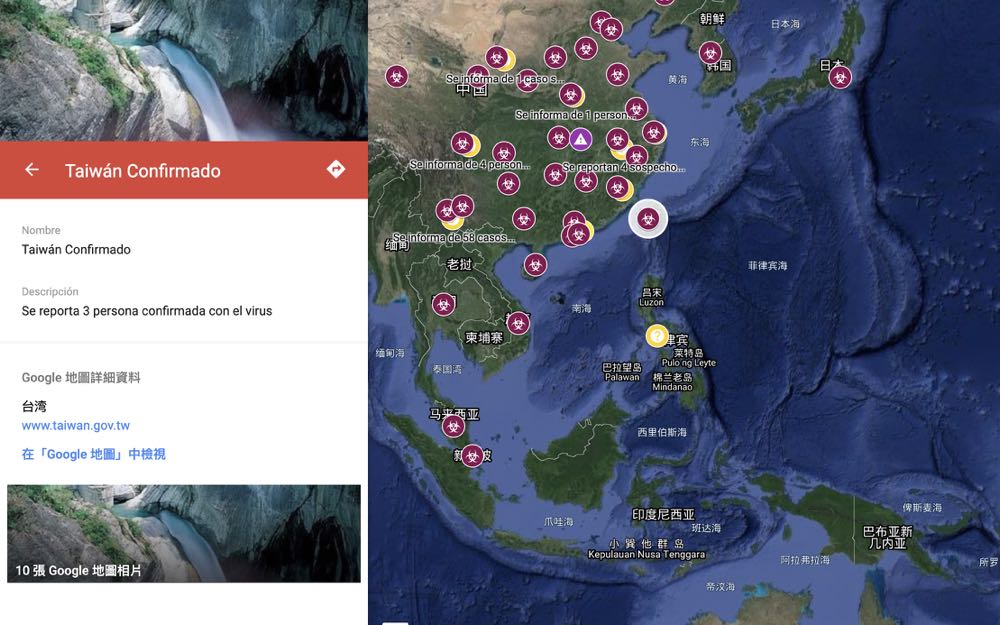Click the purple warning triangle marker

coord(580,139)
